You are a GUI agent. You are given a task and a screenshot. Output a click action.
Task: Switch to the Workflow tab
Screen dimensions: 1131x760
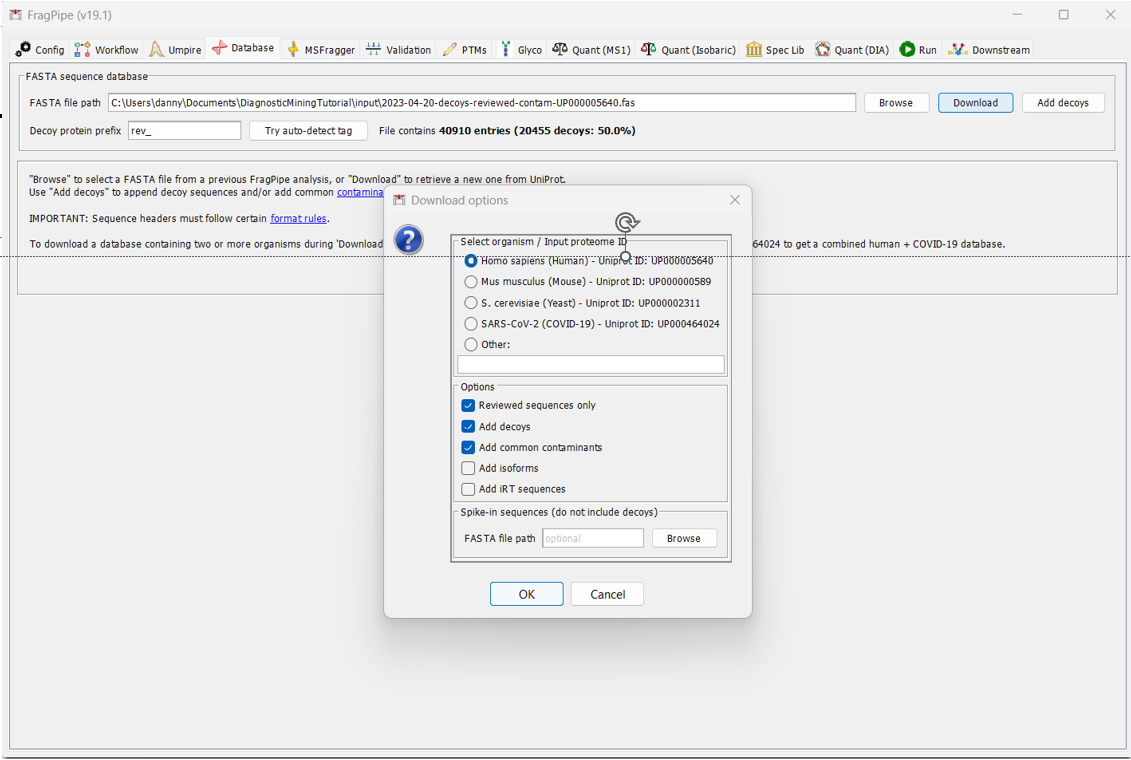[x=107, y=50]
